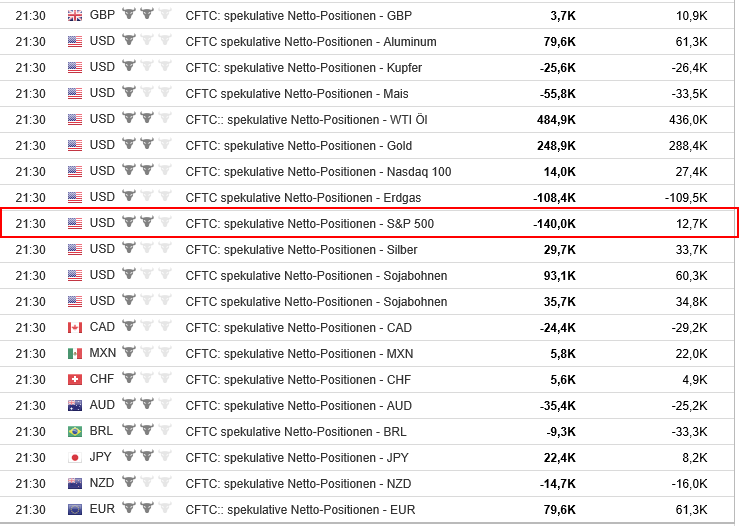Image resolution: width=739 pixels, height=526 pixels.
Task: Click the Swiss flag in the CHF row
Action: (x=75, y=379)
